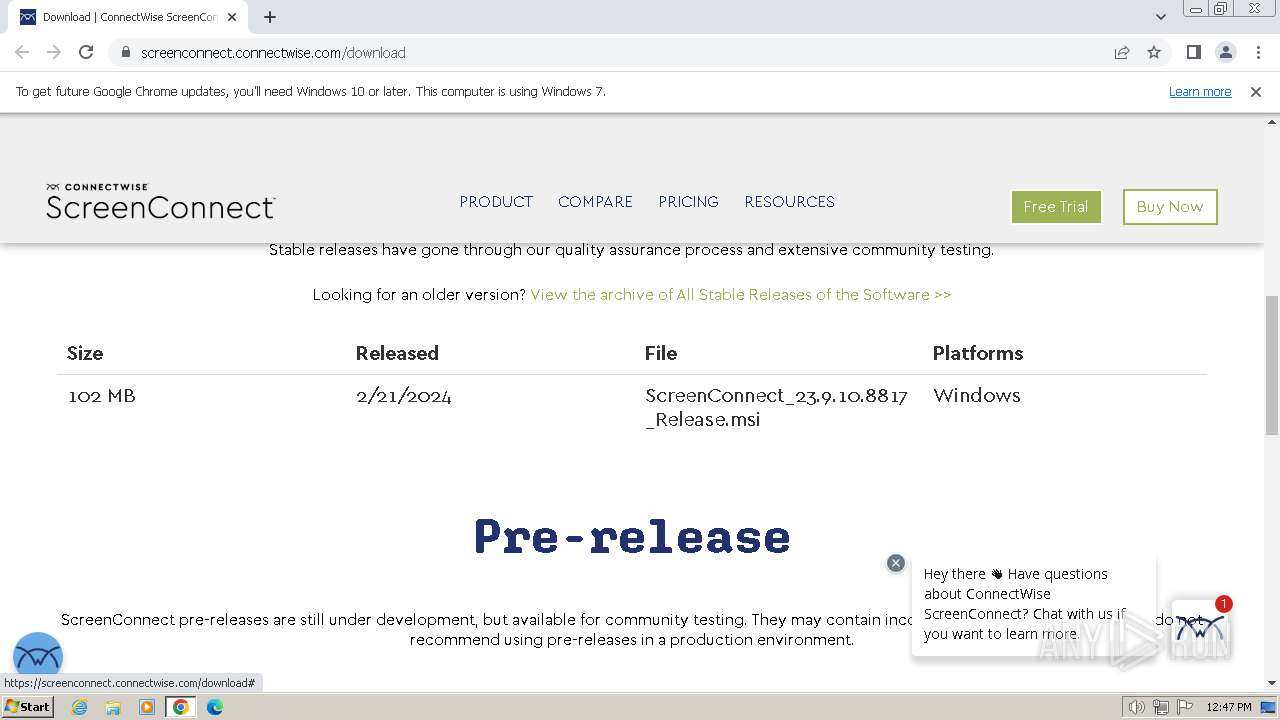The height and width of the screenshot is (720, 1280).
Task: Click the Platforms column header
Action: click(x=978, y=353)
